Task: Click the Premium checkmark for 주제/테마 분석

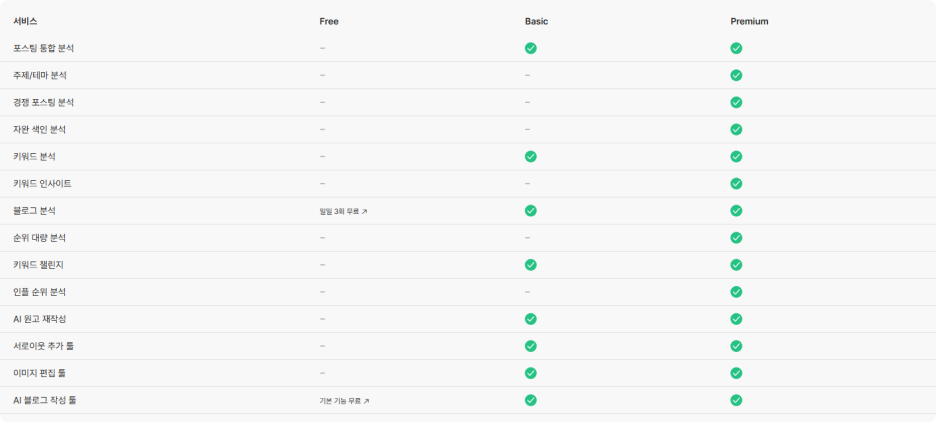Action: click(x=736, y=75)
